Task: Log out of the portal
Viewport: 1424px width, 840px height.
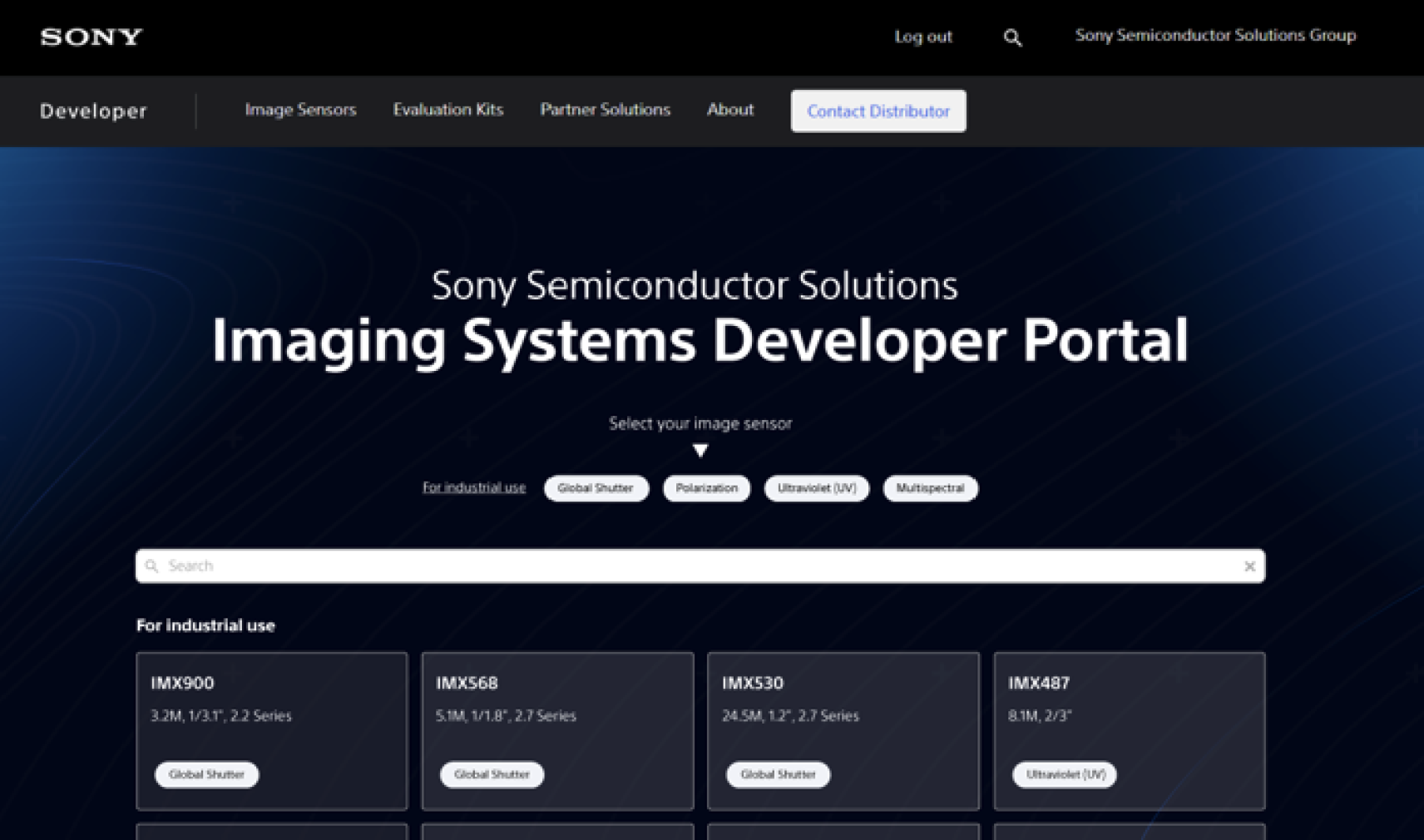Action: tap(922, 37)
